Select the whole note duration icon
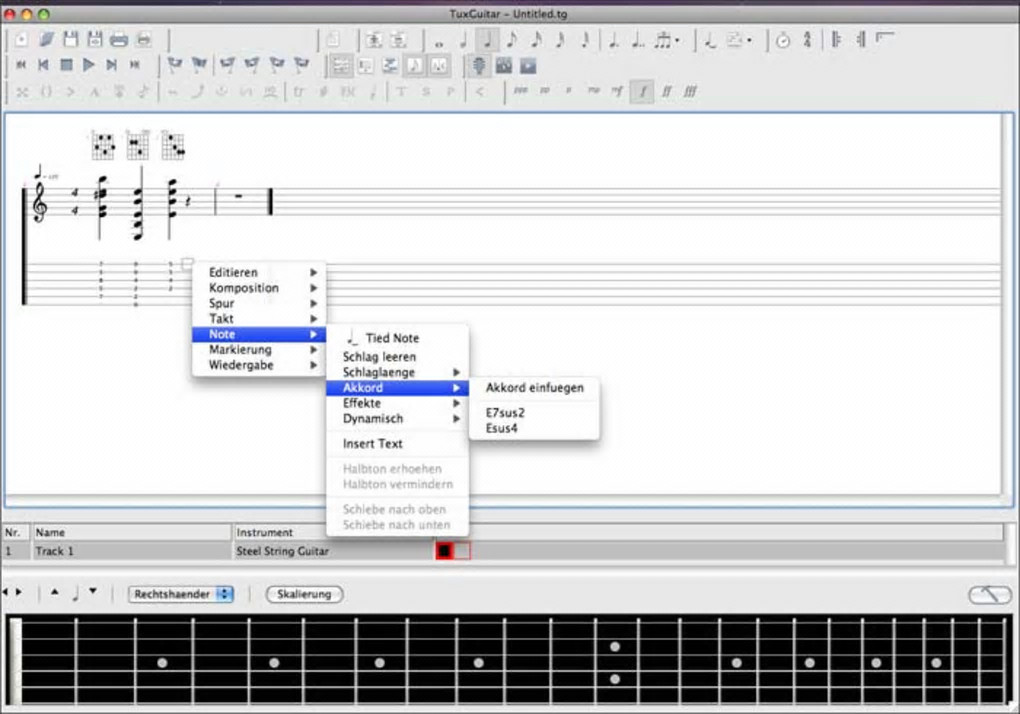This screenshot has height=714, width=1020. 438,41
